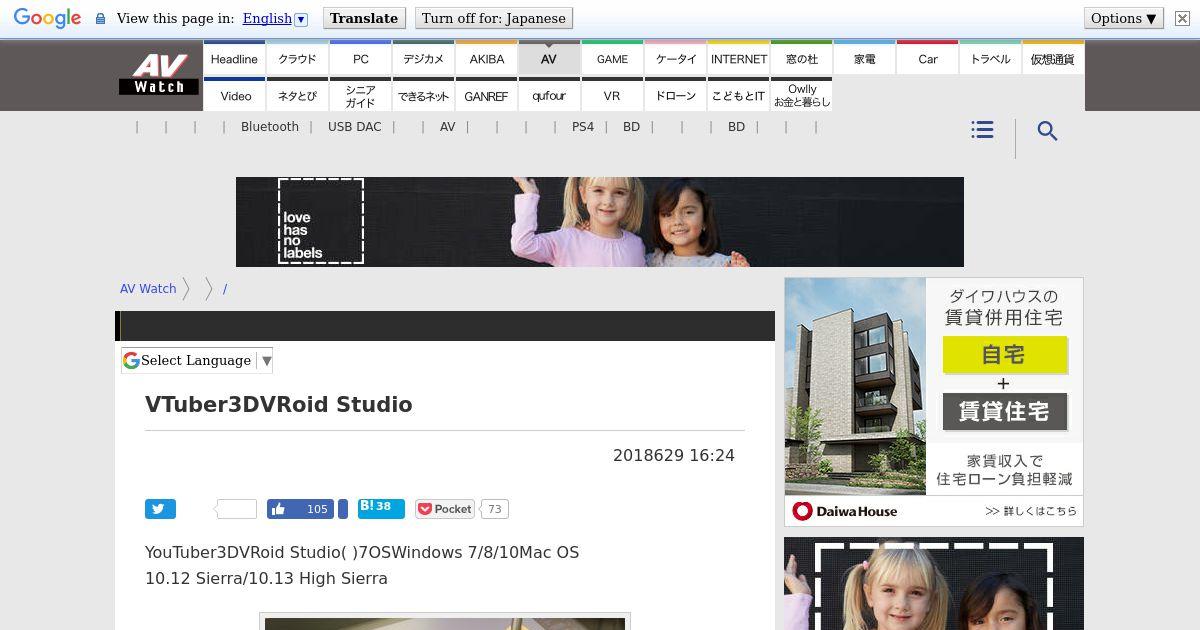Open the クラウド tab
The width and height of the screenshot is (1200, 630).
pyautogui.click(x=297, y=58)
